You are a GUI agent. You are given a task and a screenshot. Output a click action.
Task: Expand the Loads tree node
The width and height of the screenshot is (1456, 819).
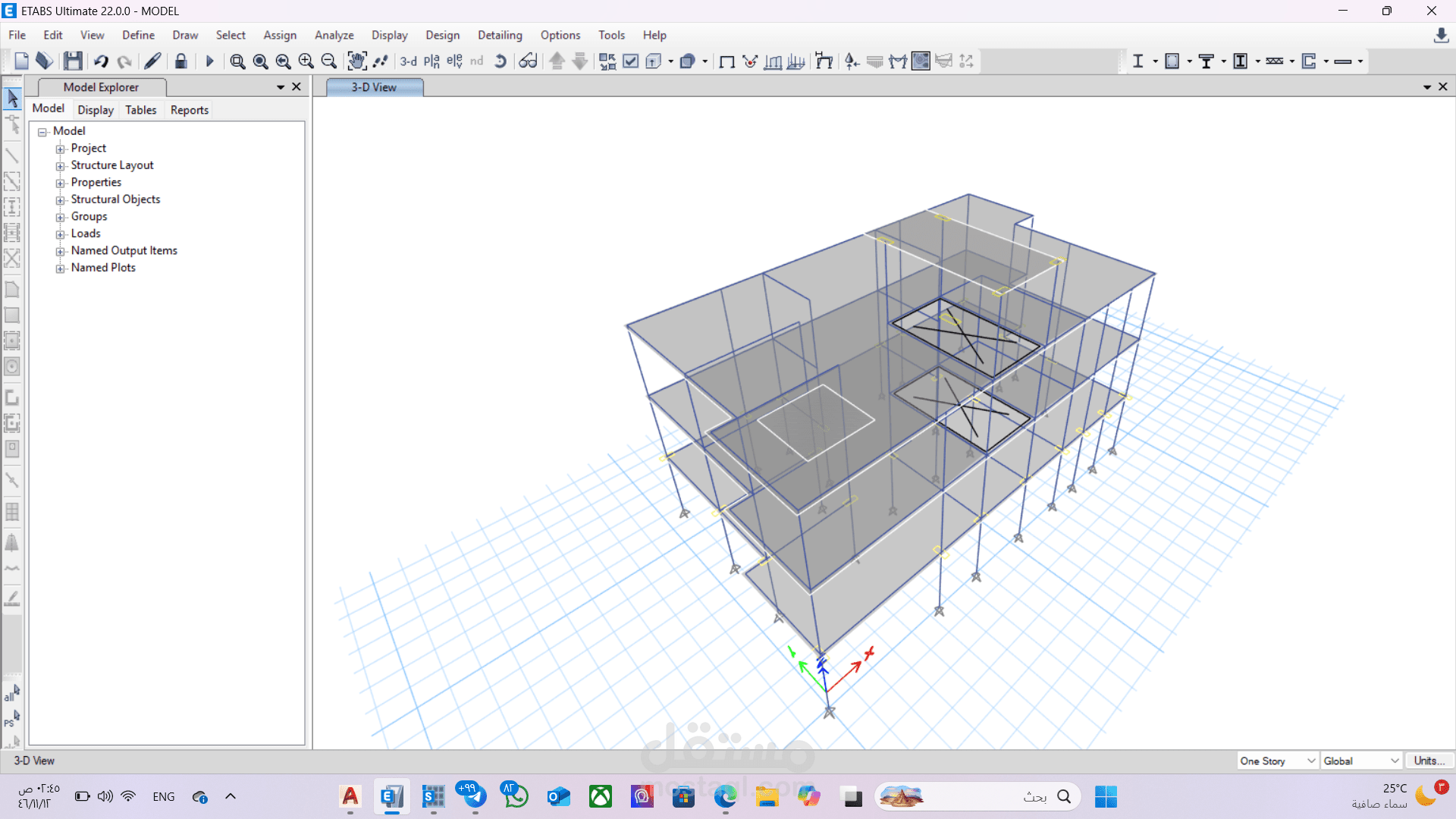[x=61, y=234]
